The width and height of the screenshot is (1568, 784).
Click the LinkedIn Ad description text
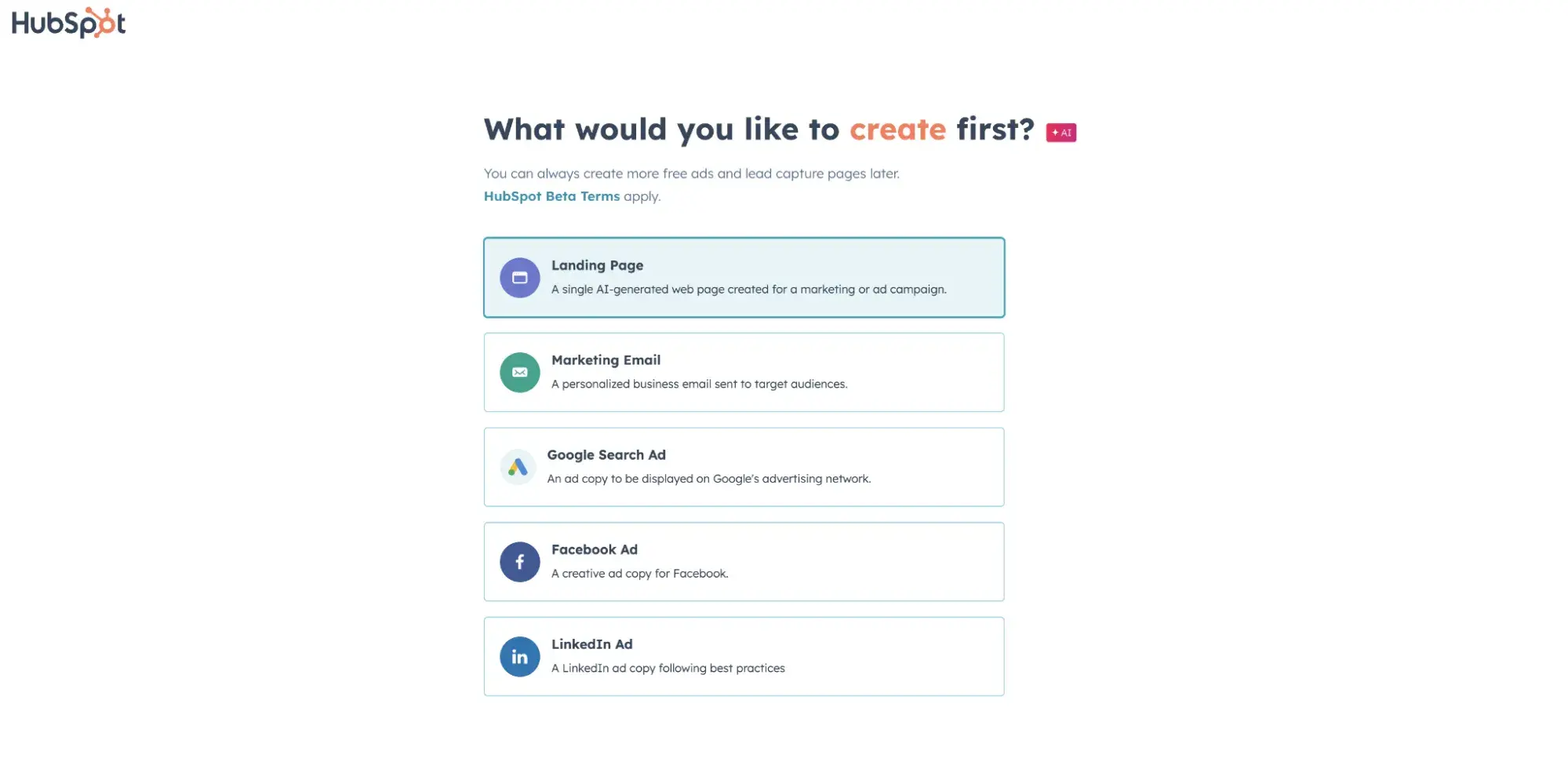[x=668, y=668]
